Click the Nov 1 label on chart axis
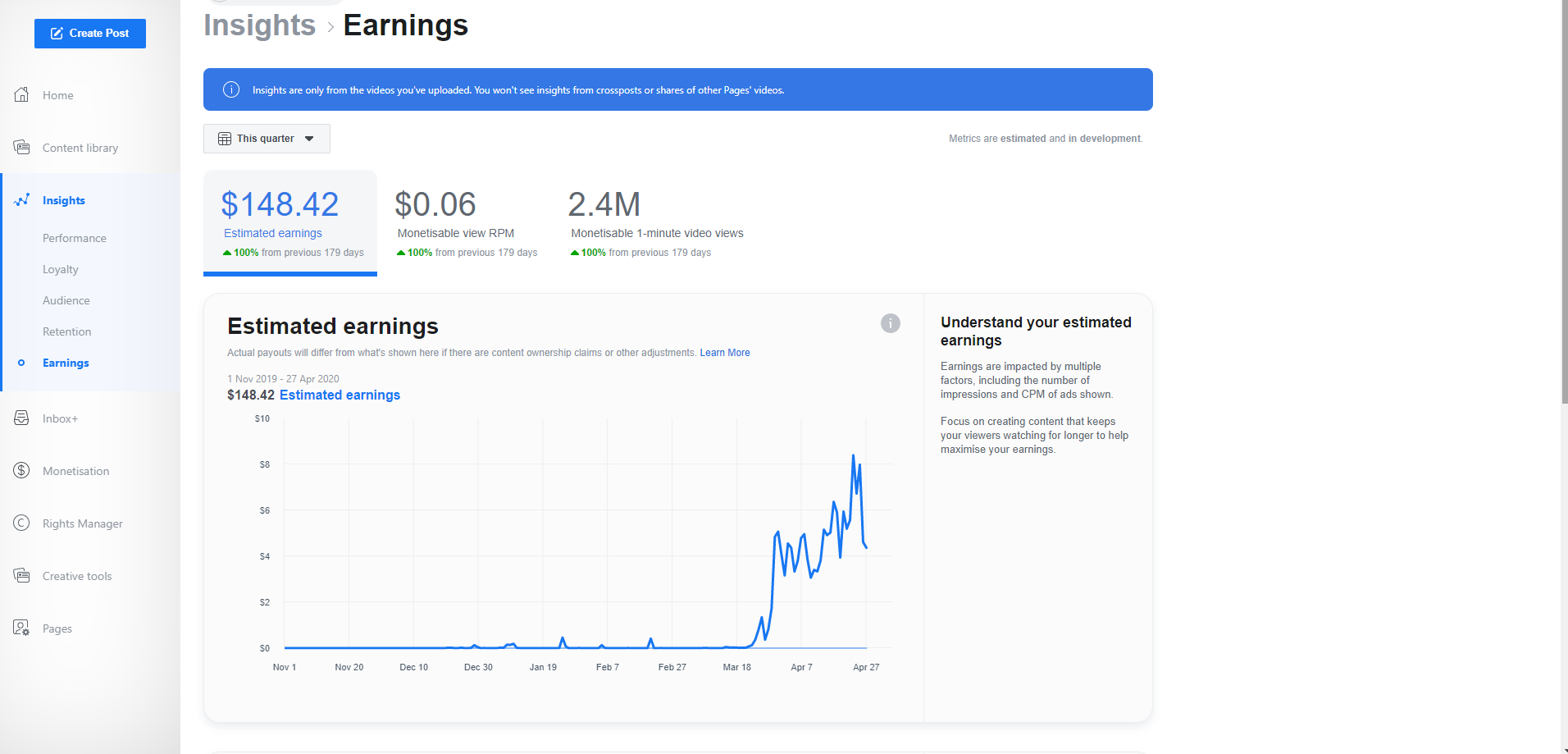The width and height of the screenshot is (1568, 754). (x=285, y=667)
